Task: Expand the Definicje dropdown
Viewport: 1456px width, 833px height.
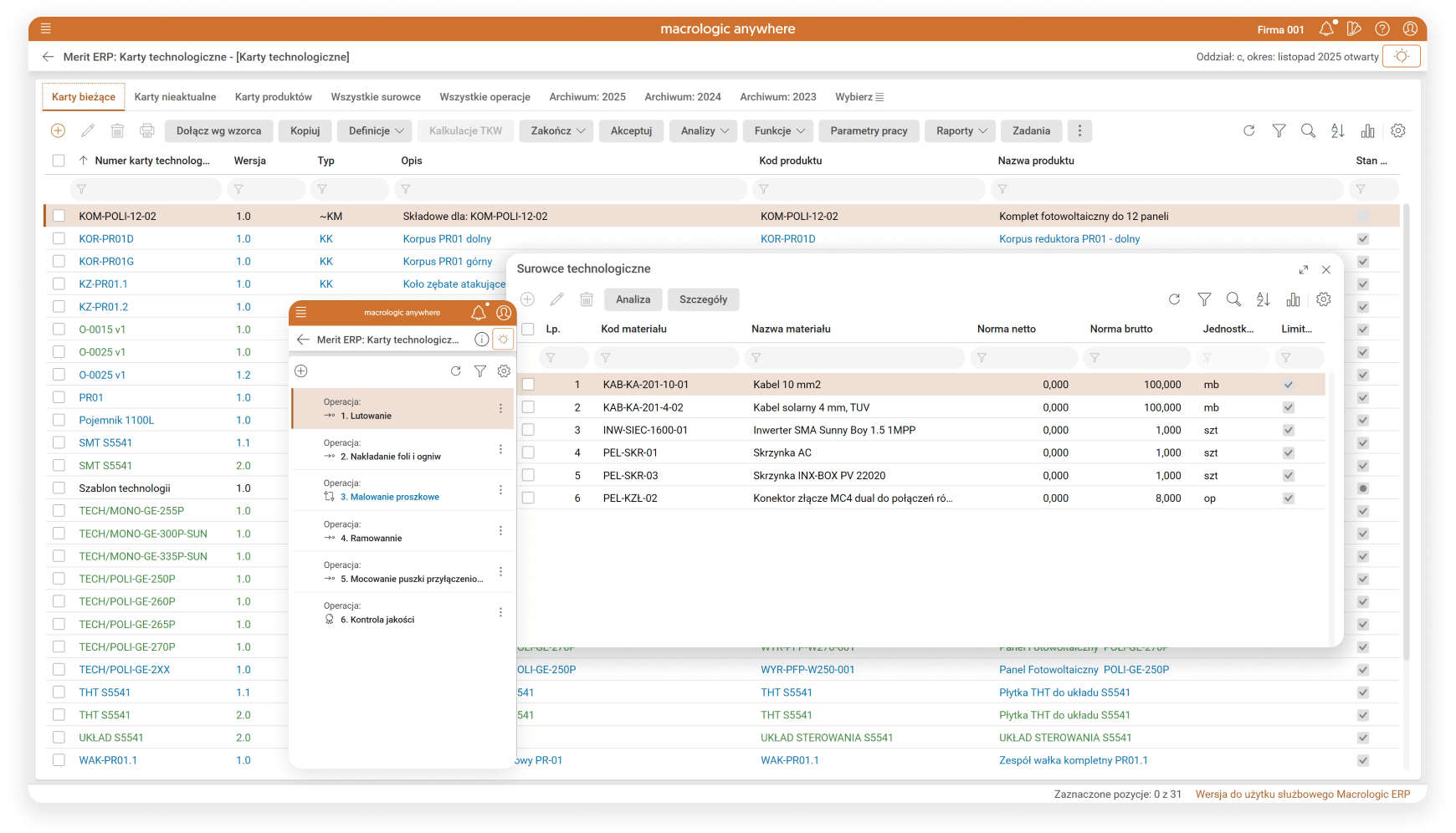Action: [376, 130]
